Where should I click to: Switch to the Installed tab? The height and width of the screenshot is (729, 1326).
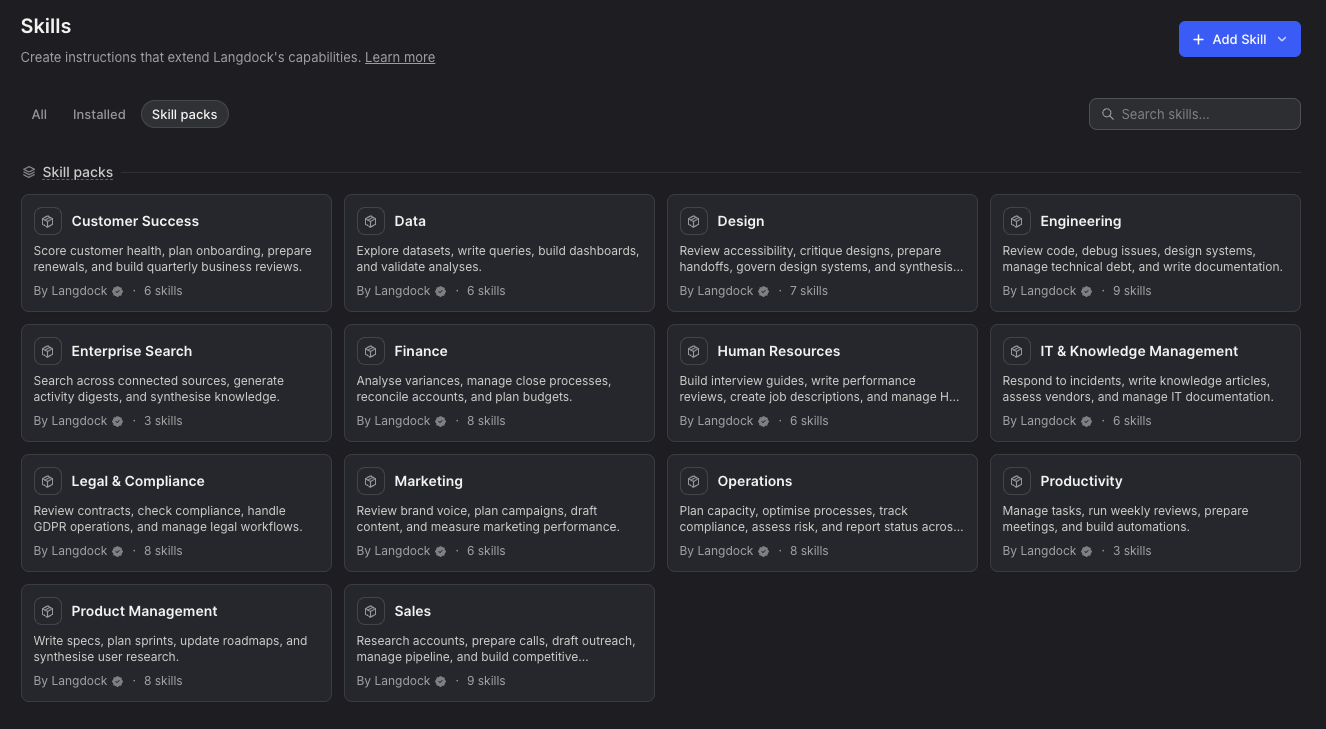(99, 114)
